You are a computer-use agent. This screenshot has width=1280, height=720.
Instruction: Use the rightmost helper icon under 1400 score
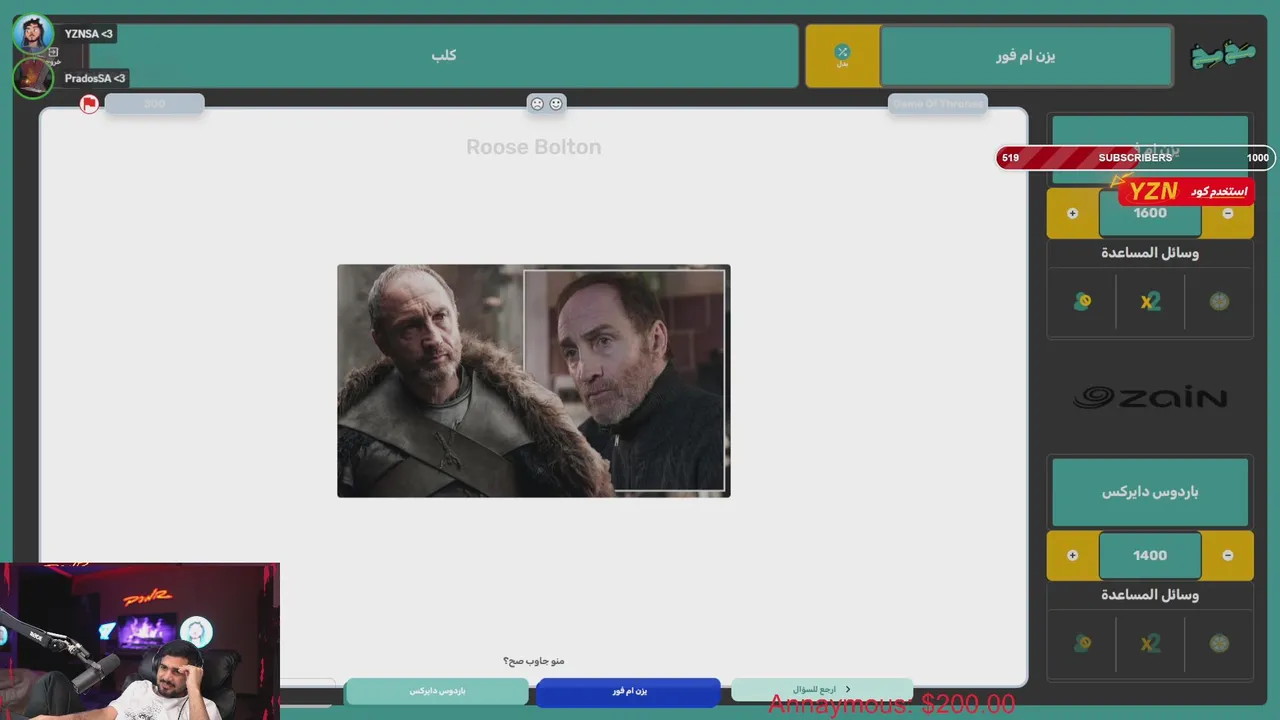(x=1218, y=643)
